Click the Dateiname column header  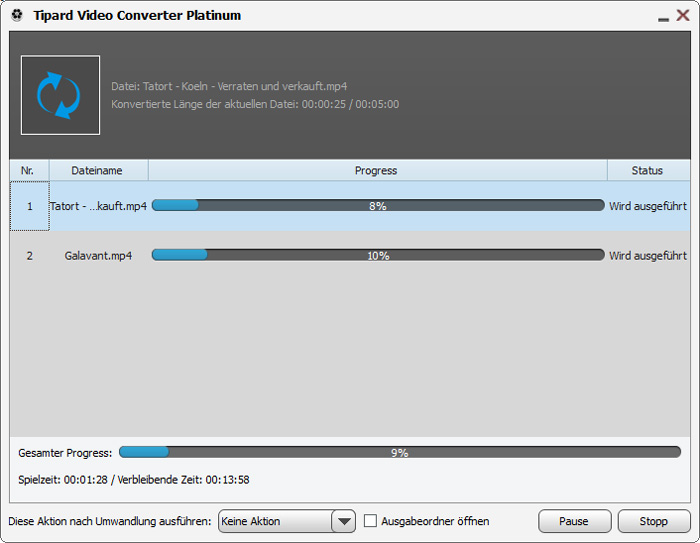pos(98,171)
